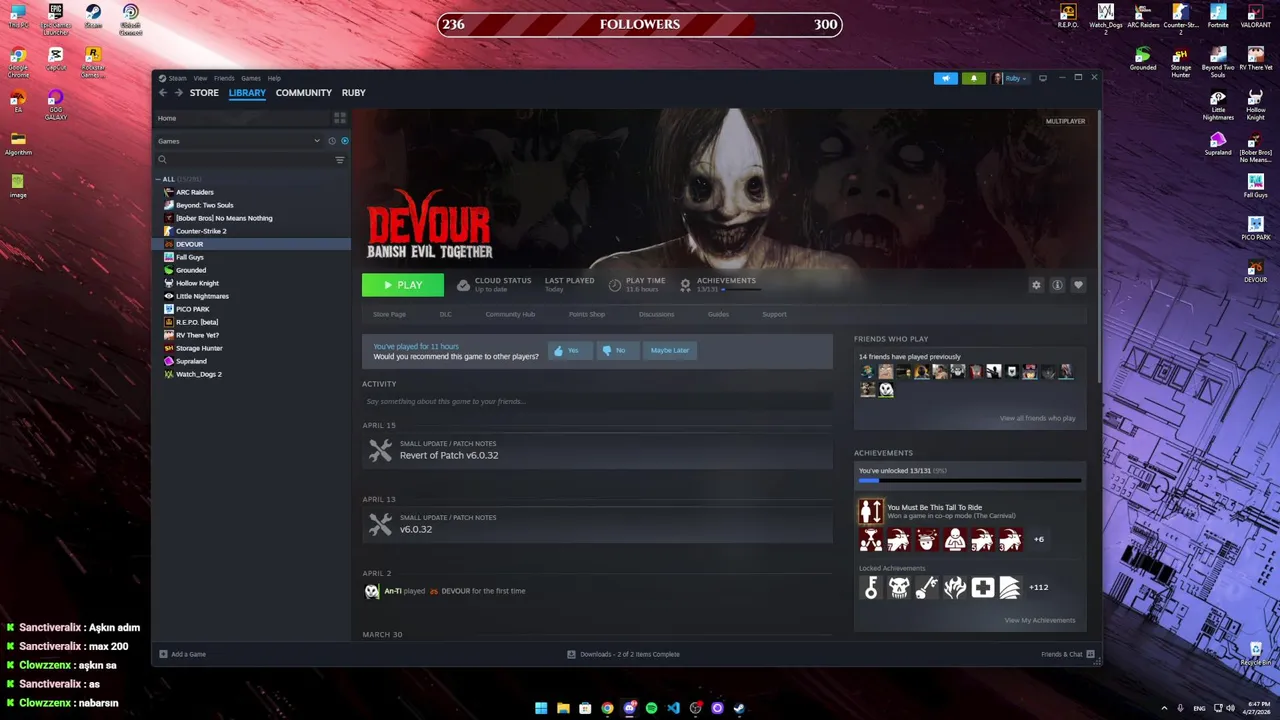Select Watch_Dogs 2 in the library list
Screen dimensions: 1280x720
[251, 374]
